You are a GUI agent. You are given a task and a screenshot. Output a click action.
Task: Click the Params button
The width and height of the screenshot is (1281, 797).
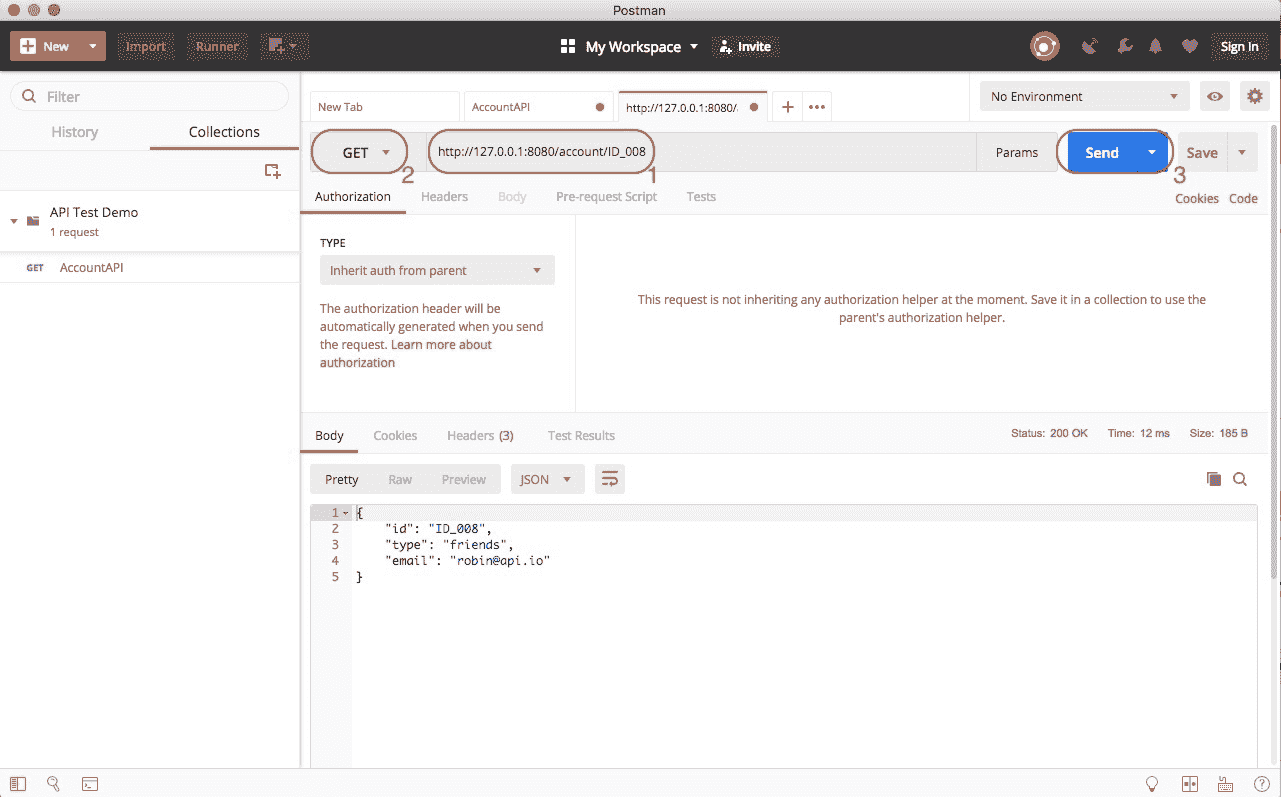tap(1017, 153)
